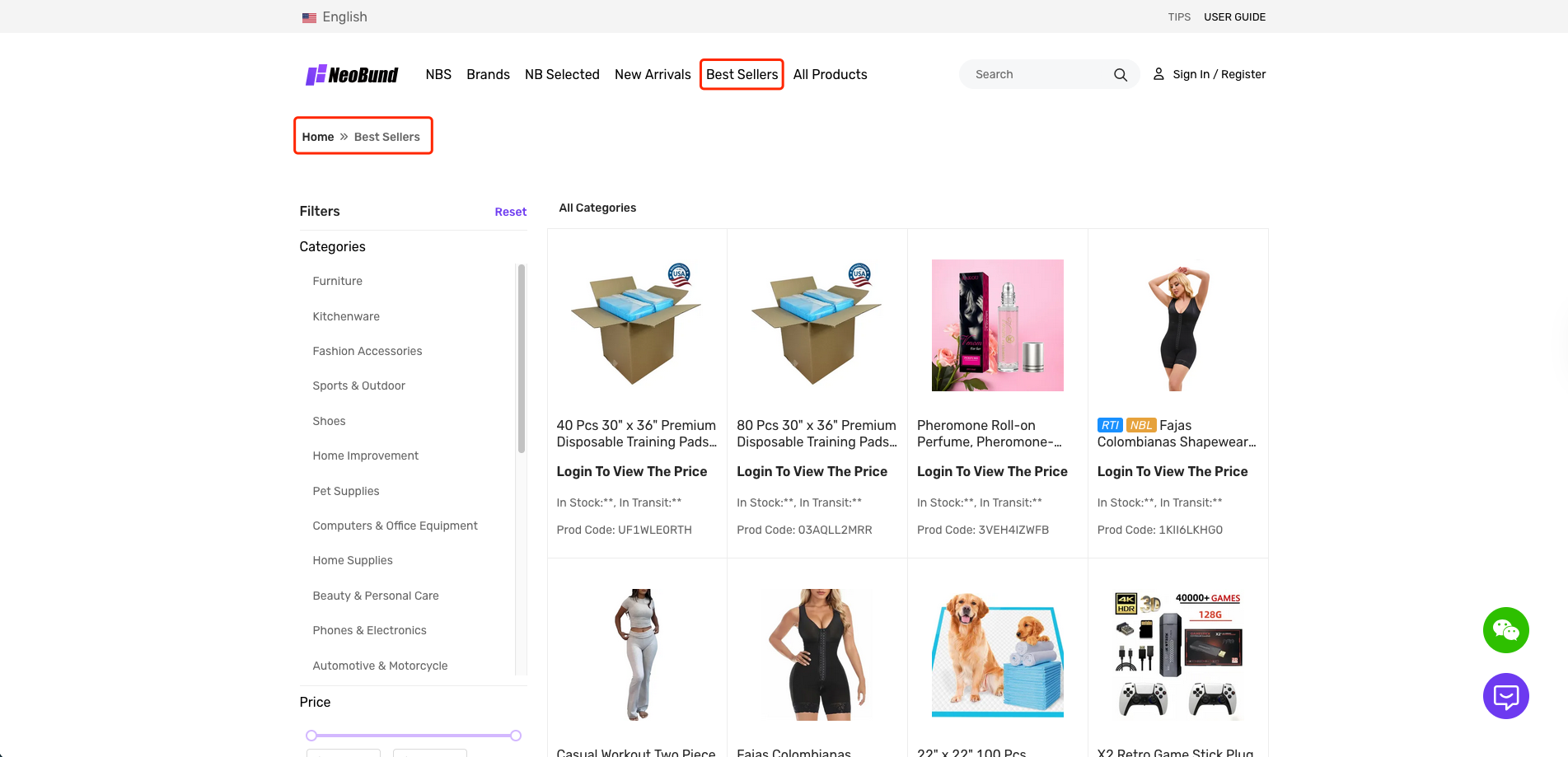The width and height of the screenshot is (1568, 757).
Task: Open the Fajas Colombianas Shapewear image
Action: click(x=1178, y=325)
